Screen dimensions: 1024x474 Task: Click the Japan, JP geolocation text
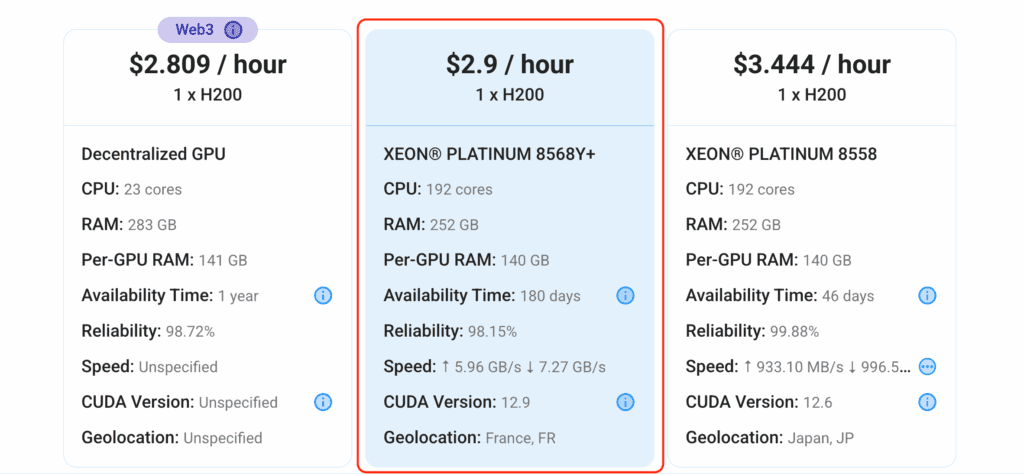[x=825, y=438]
